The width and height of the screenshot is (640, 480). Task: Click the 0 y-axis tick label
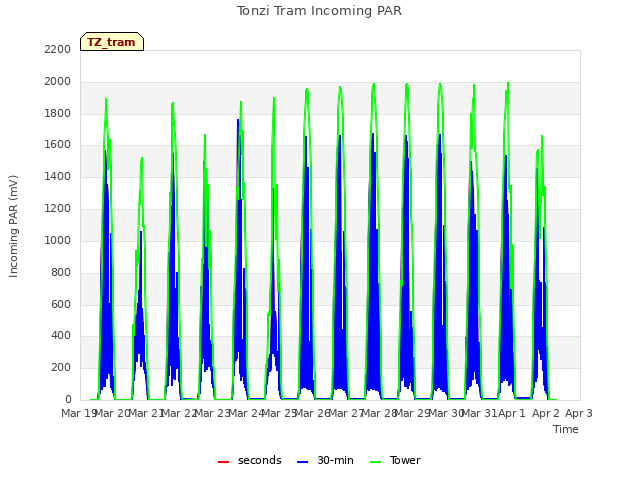(x=68, y=400)
